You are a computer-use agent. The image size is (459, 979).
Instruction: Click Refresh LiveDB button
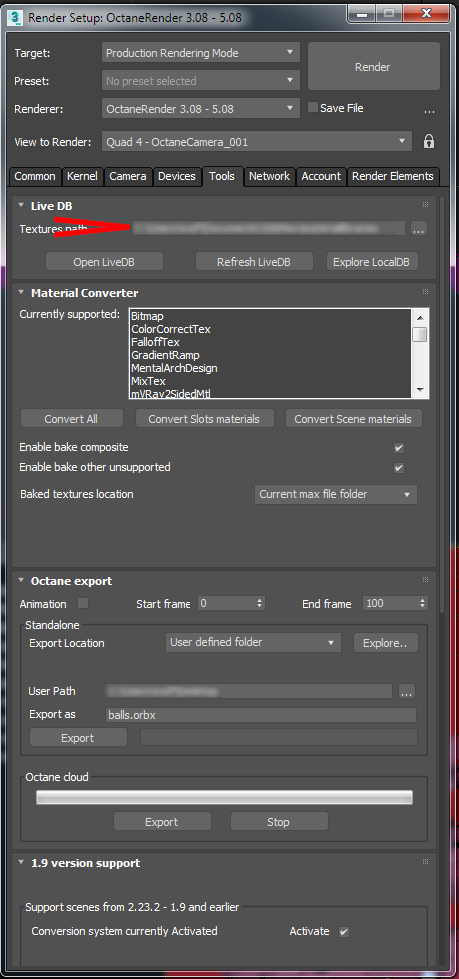pyautogui.click(x=254, y=262)
